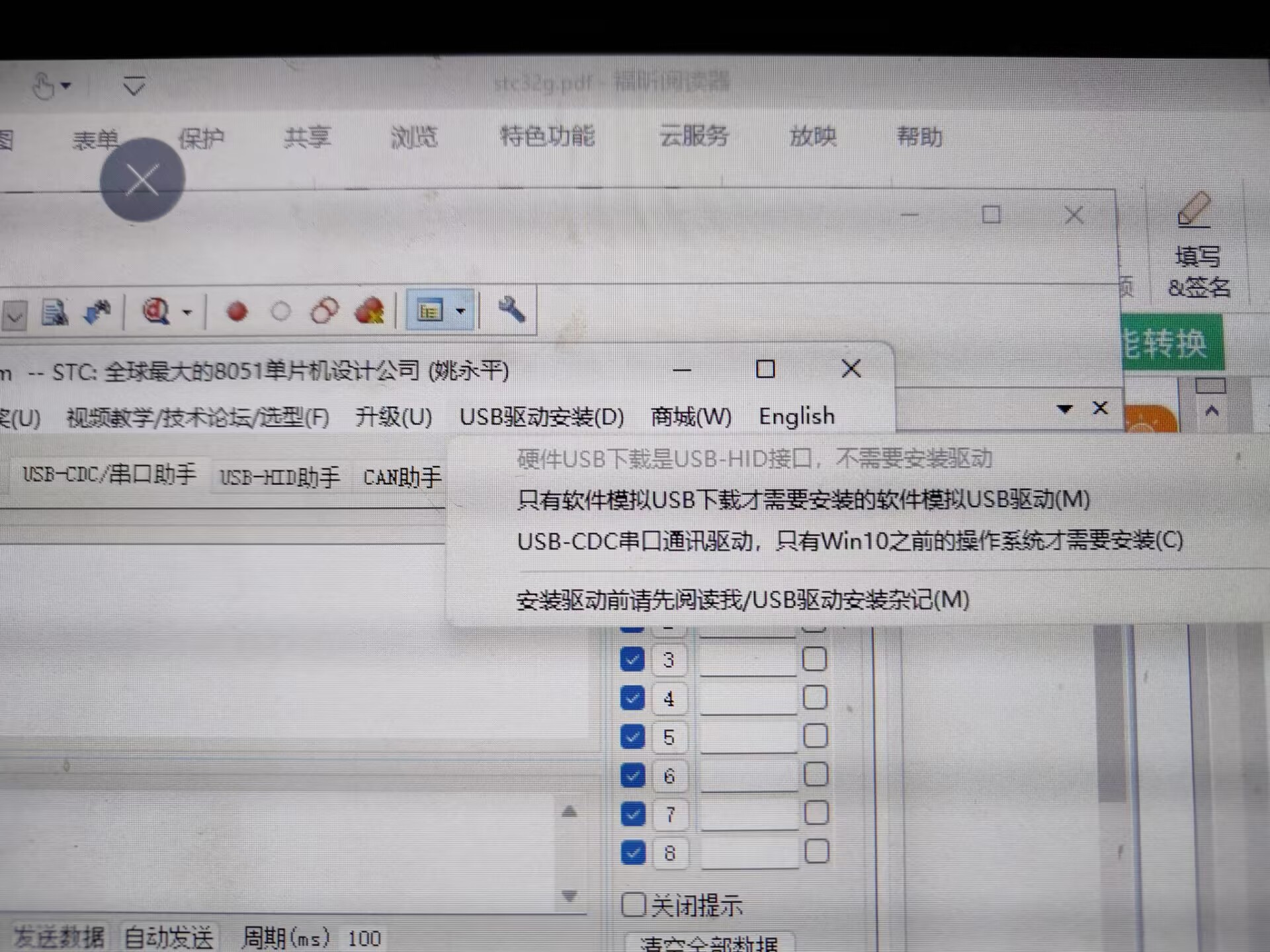This screenshot has height=952, width=1270.
Task: Switch to USB-HID助手 tab
Action: coord(279,476)
